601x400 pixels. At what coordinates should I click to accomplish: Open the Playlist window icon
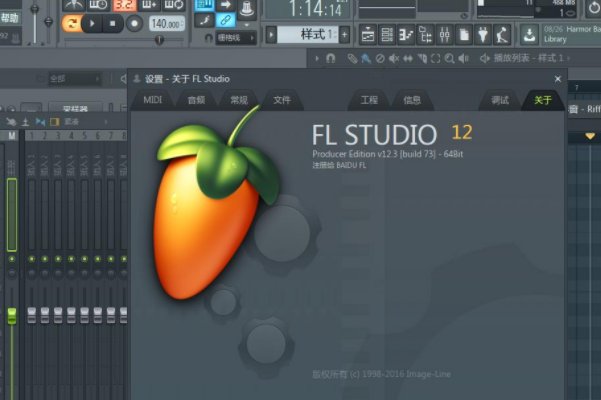point(368,35)
